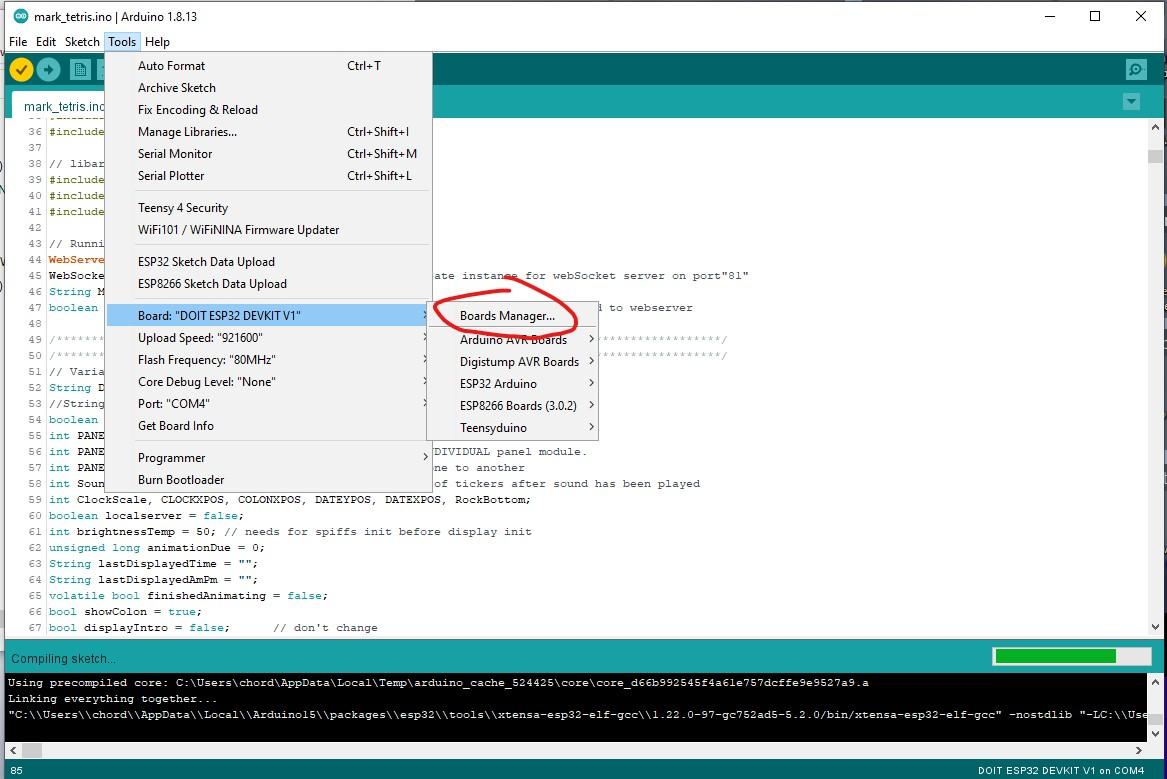
Task: Select Board: "DOIT ESP32 DEVKIT V1" entry
Action: click(269, 315)
